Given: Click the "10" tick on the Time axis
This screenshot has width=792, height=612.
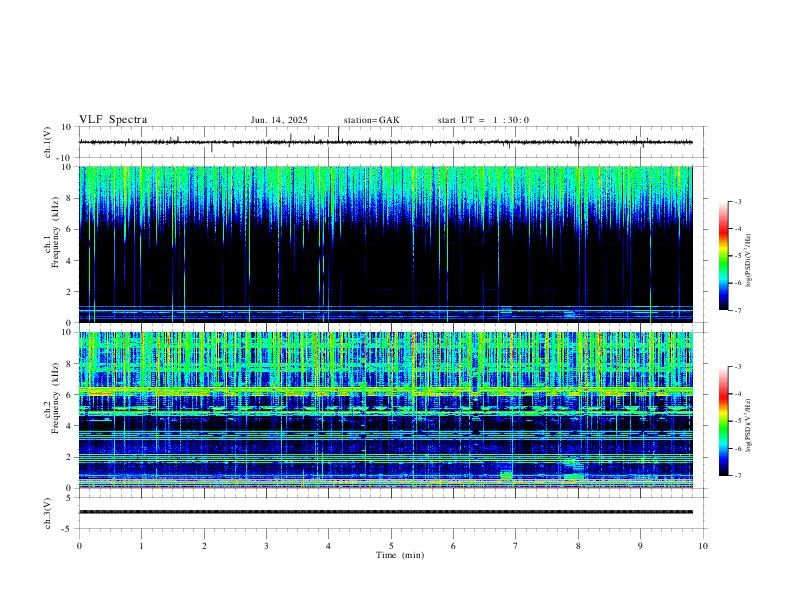Looking at the screenshot, I should [703, 546].
